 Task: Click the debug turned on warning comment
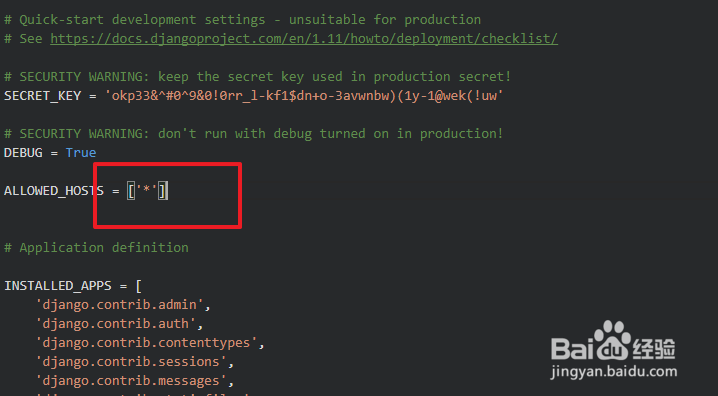(254, 134)
